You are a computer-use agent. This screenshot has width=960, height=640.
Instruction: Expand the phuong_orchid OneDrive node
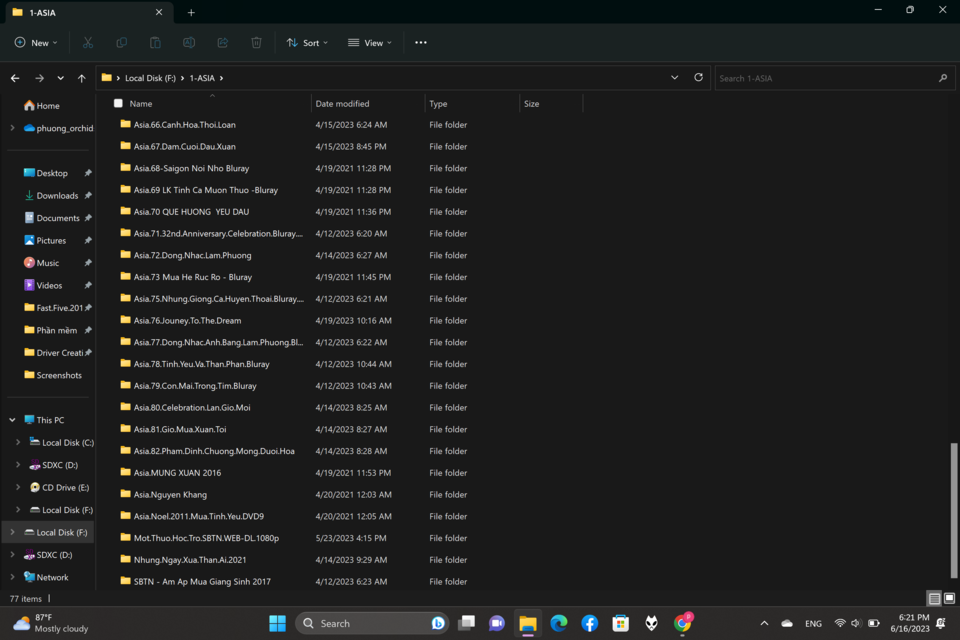click(12, 128)
